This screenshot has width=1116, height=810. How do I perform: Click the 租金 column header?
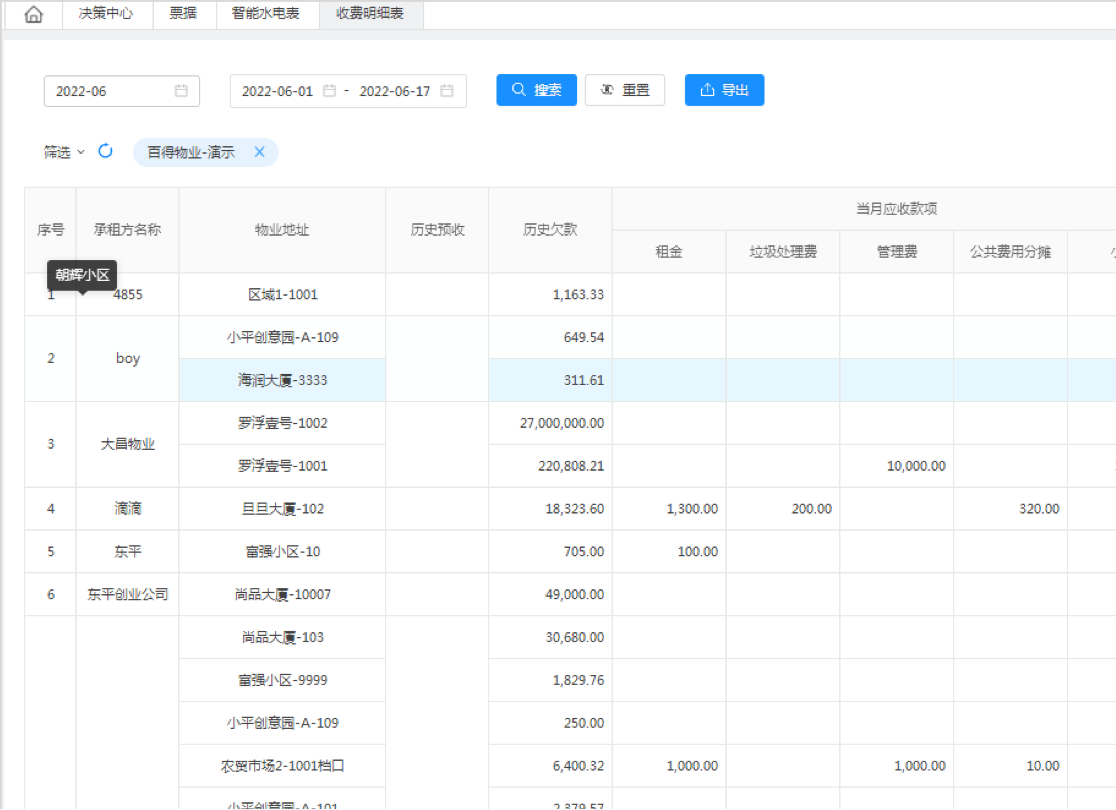pyautogui.click(x=669, y=251)
